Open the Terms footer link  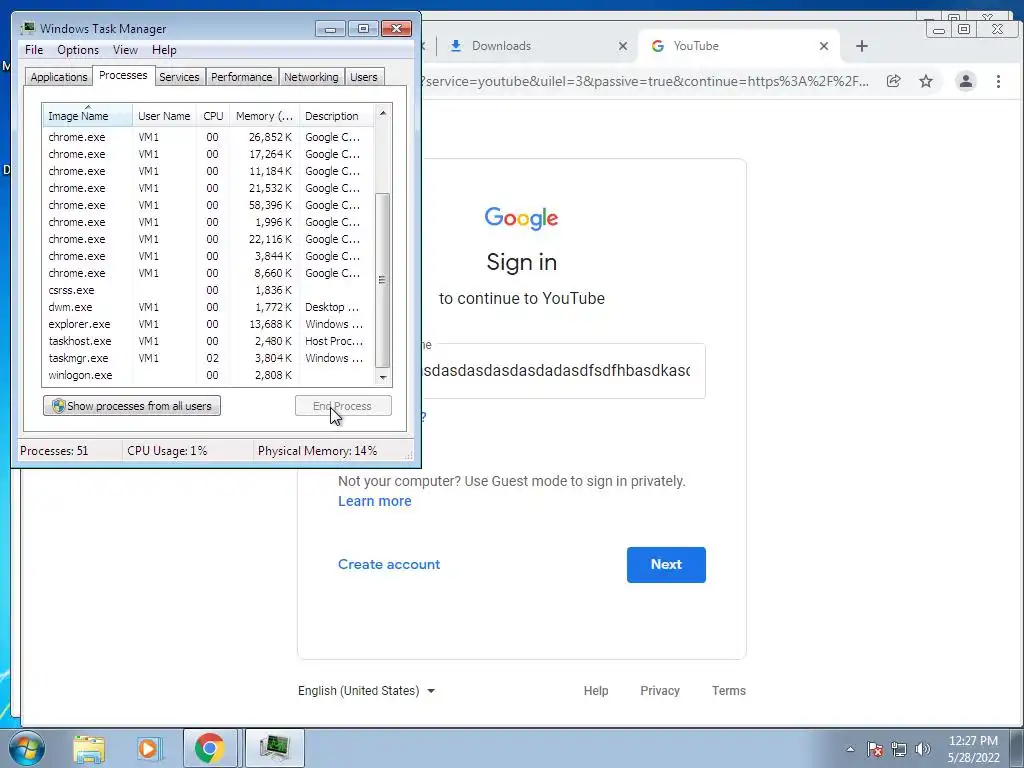[729, 691]
